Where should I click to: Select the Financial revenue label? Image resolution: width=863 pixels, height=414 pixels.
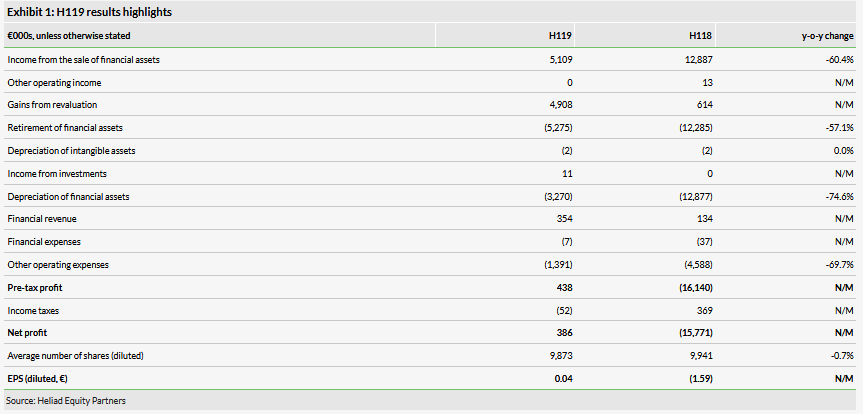(42, 220)
